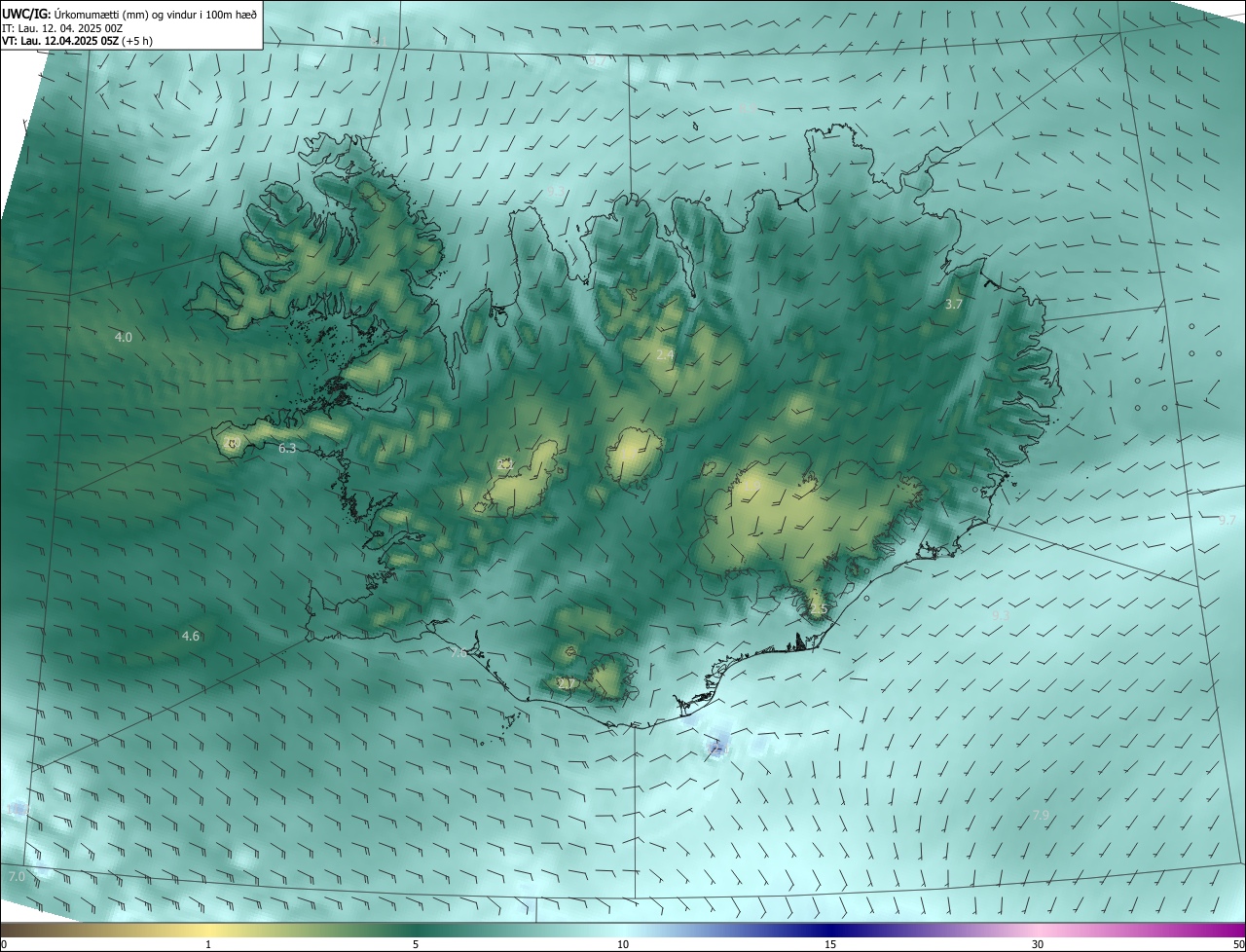
Task: Click the '7.9' value label on the map
Action: click(1041, 815)
